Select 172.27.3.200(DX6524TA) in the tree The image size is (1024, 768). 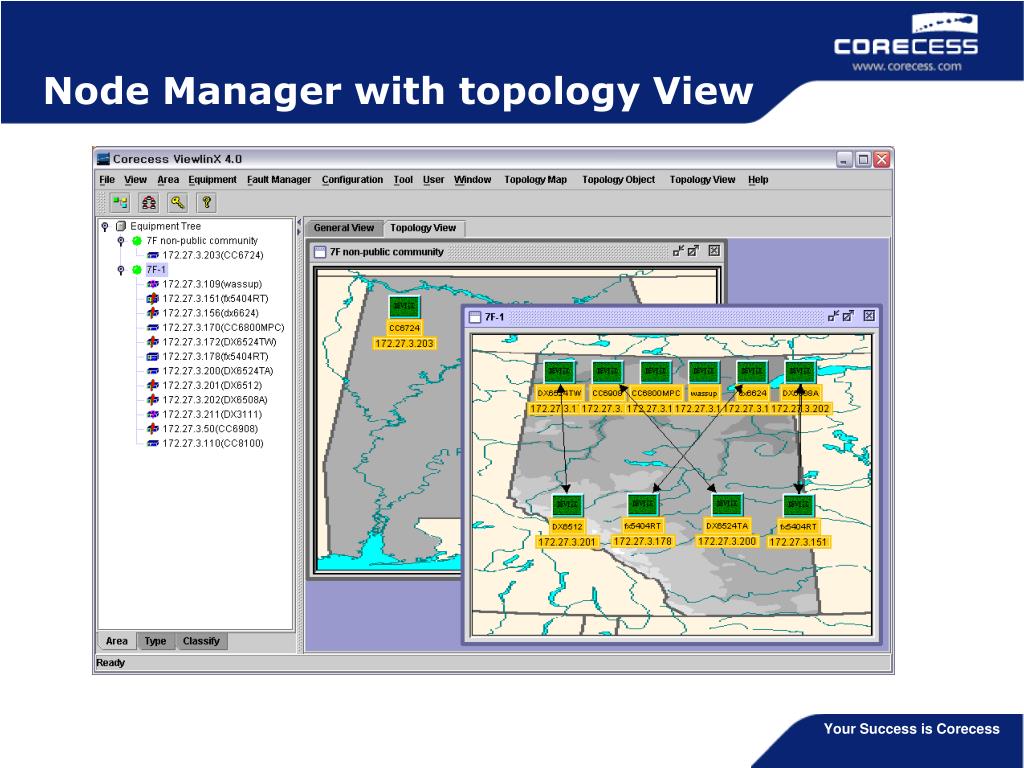pos(218,371)
